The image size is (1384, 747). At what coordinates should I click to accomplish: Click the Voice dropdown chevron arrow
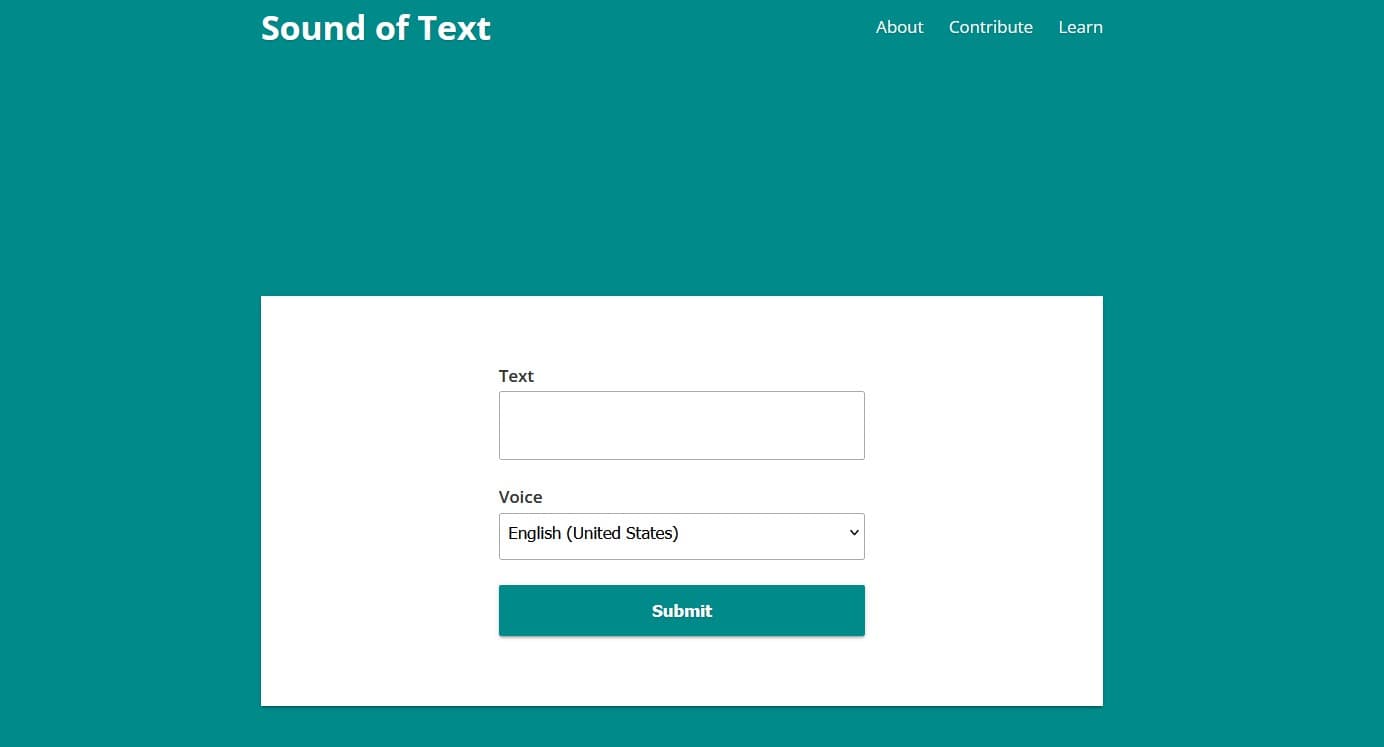click(854, 533)
